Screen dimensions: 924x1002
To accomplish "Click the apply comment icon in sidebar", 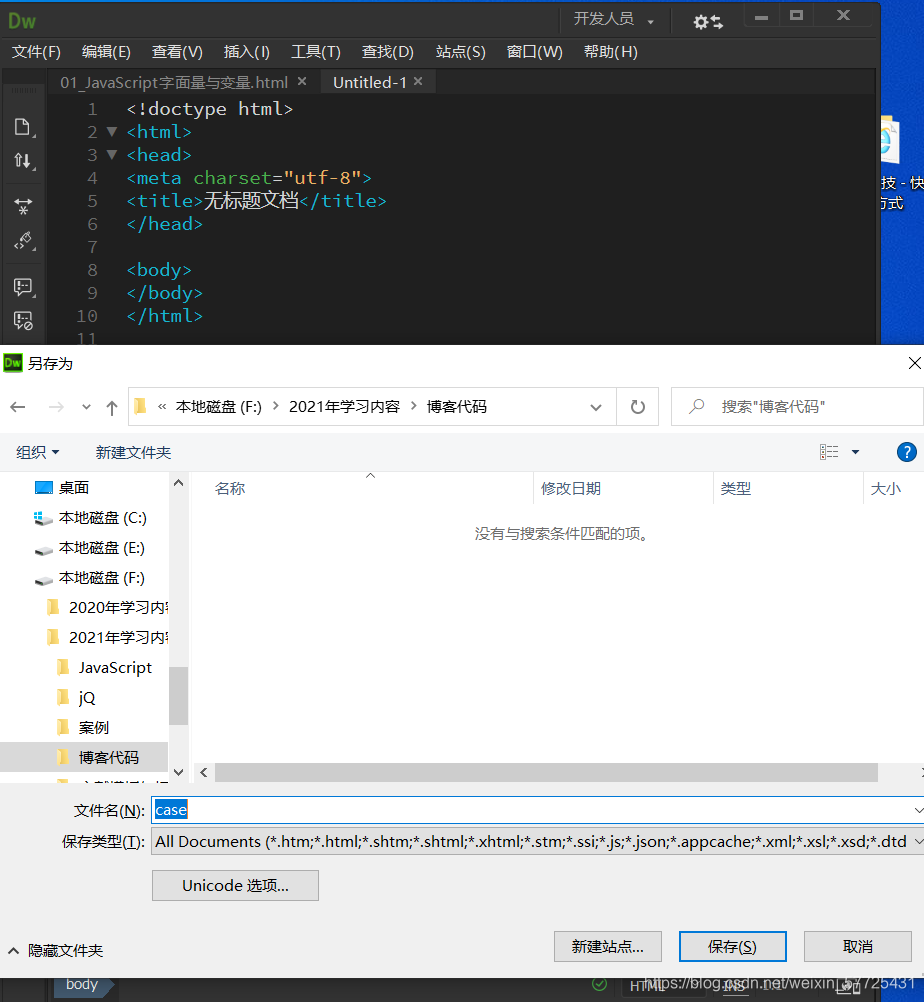I will tap(23, 287).
